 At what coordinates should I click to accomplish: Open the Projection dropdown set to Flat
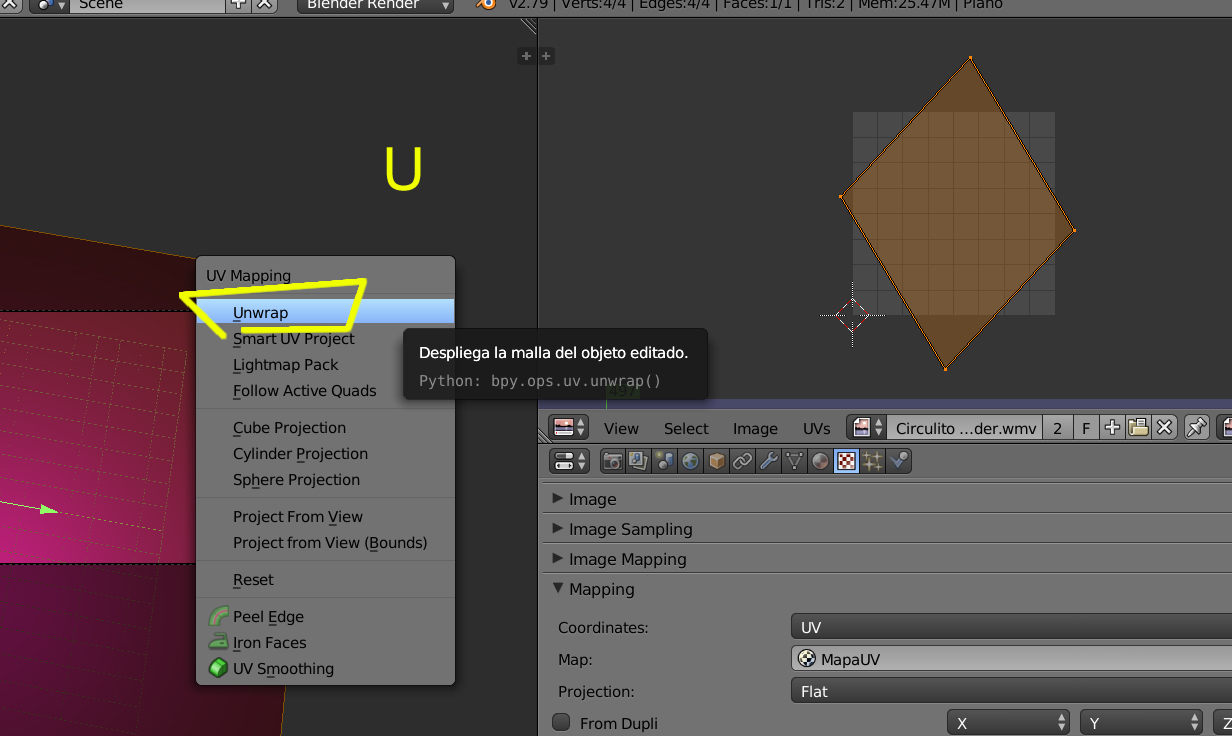(x=1010, y=691)
